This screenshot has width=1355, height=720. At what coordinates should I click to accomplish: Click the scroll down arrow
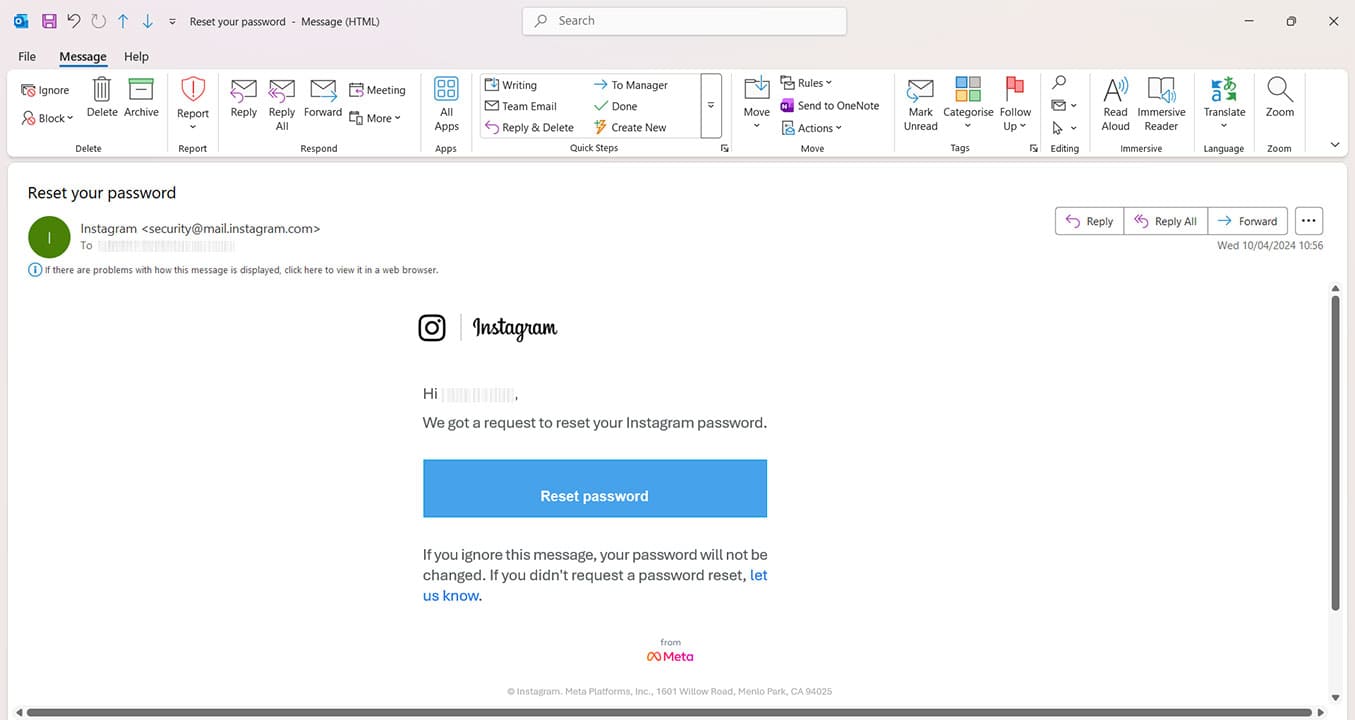1335,697
